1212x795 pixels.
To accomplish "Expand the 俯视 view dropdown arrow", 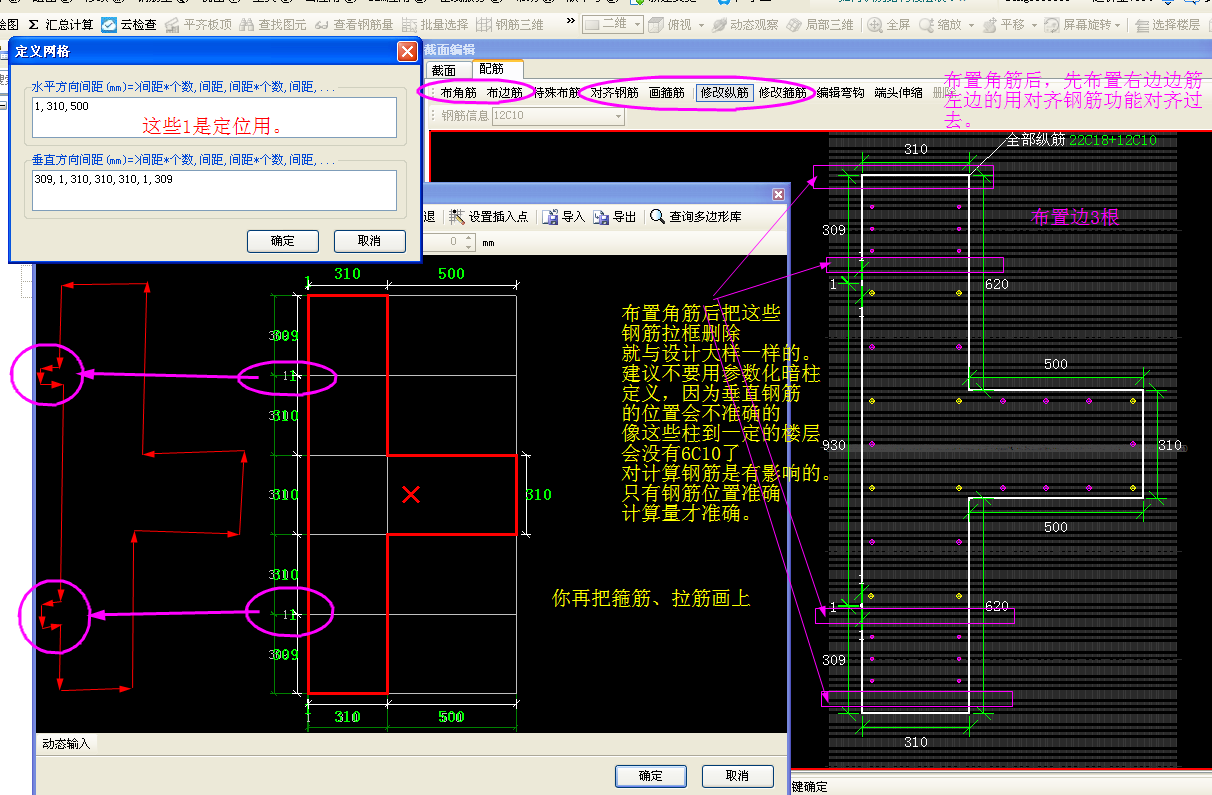I will (x=701, y=25).
